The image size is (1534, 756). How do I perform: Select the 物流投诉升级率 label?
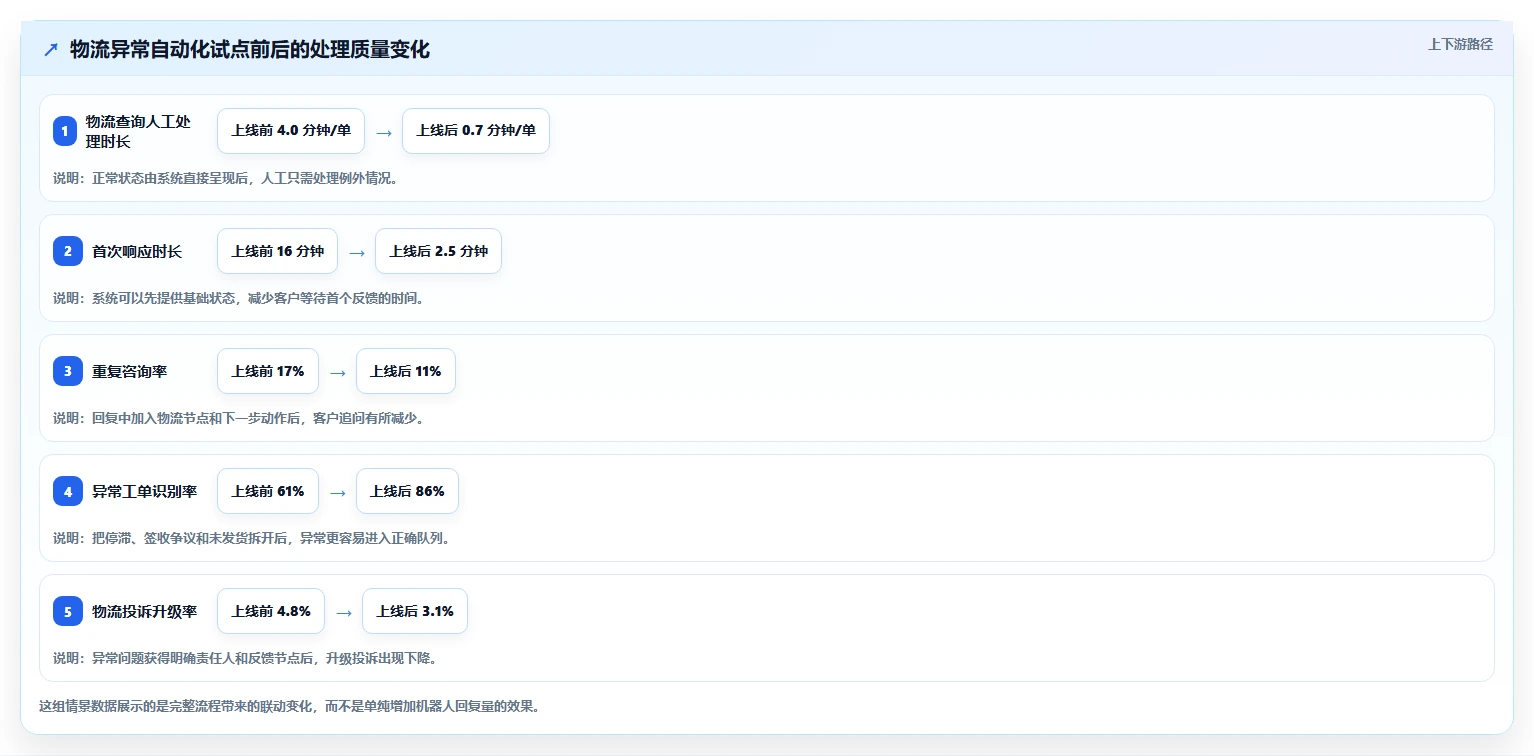[x=145, y=611]
